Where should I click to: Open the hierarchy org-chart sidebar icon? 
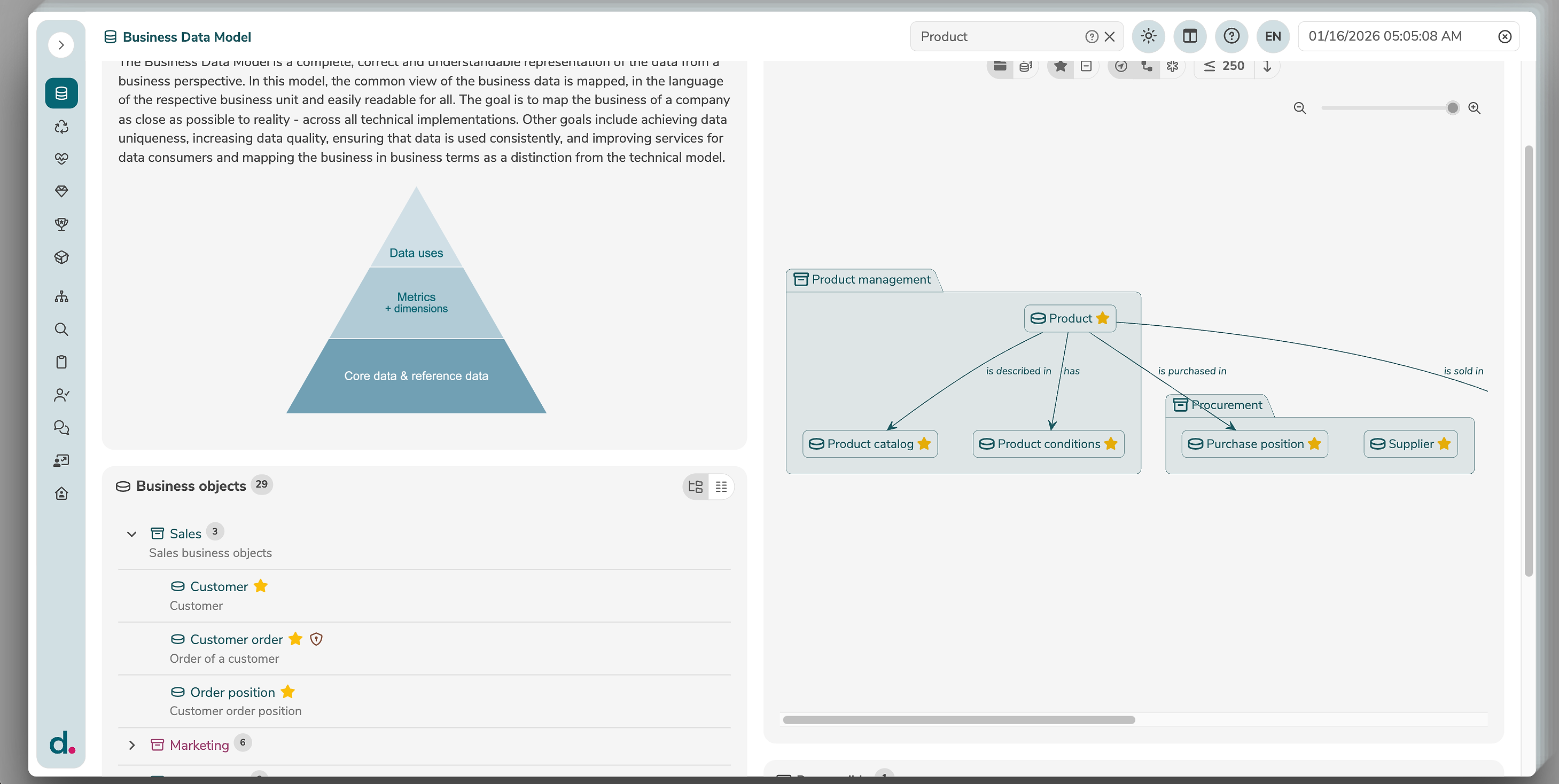point(61,296)
